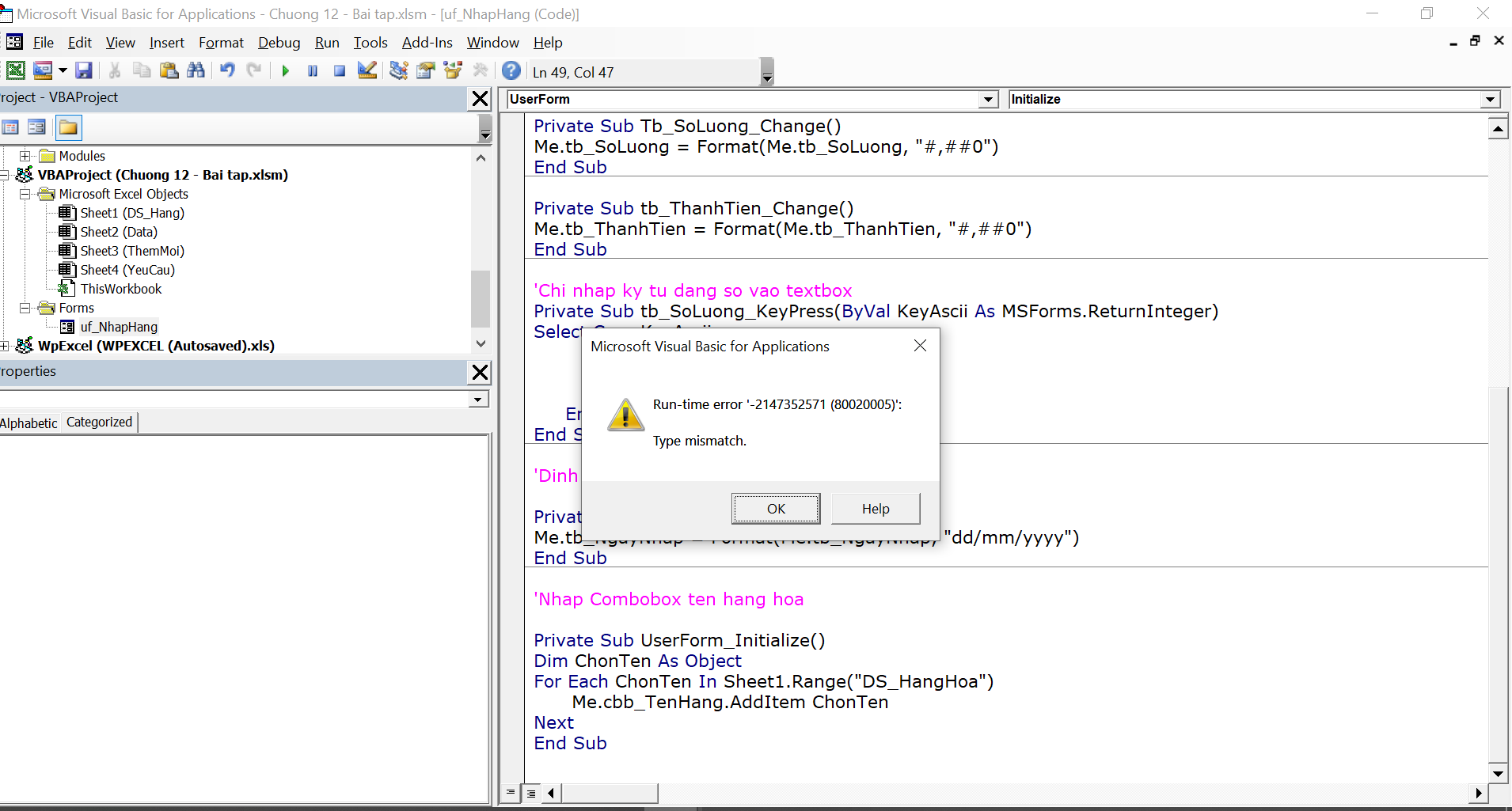This screenshot has height=811, width=1512.
Task: Open the Insert menu
Action: (166, 43)
